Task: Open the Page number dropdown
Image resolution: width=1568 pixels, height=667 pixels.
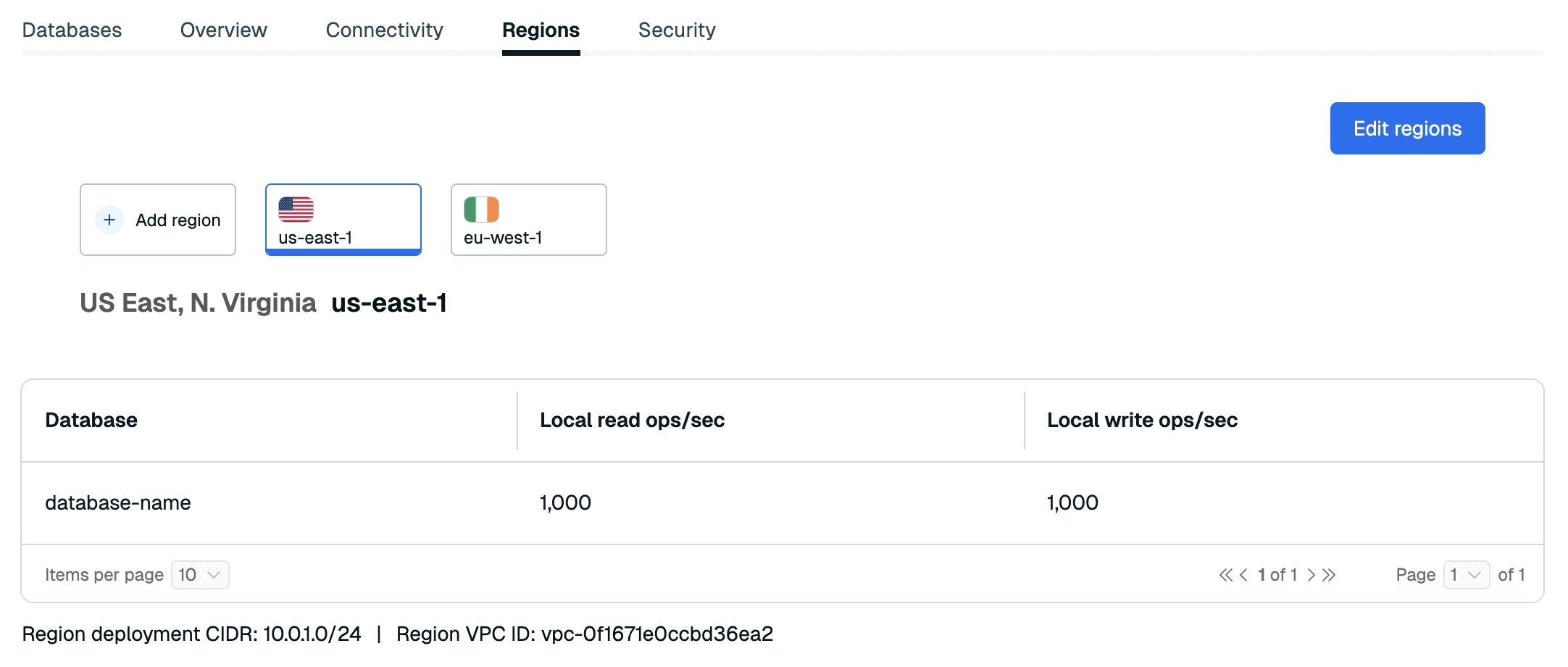Action: pyautogui.click(x=1466, y=575)
